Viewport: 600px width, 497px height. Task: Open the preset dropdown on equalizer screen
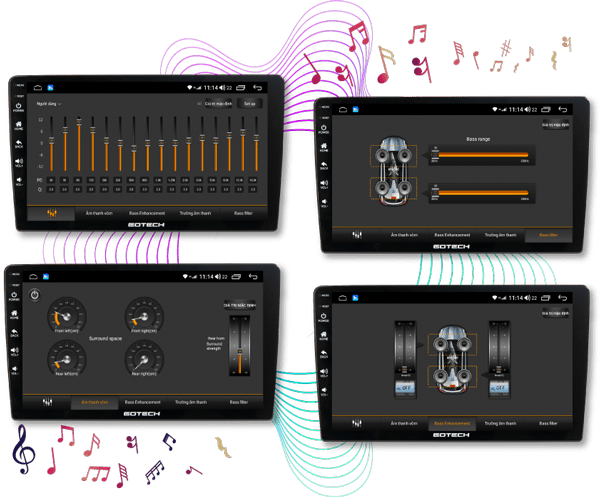click(x=49, y=103)
